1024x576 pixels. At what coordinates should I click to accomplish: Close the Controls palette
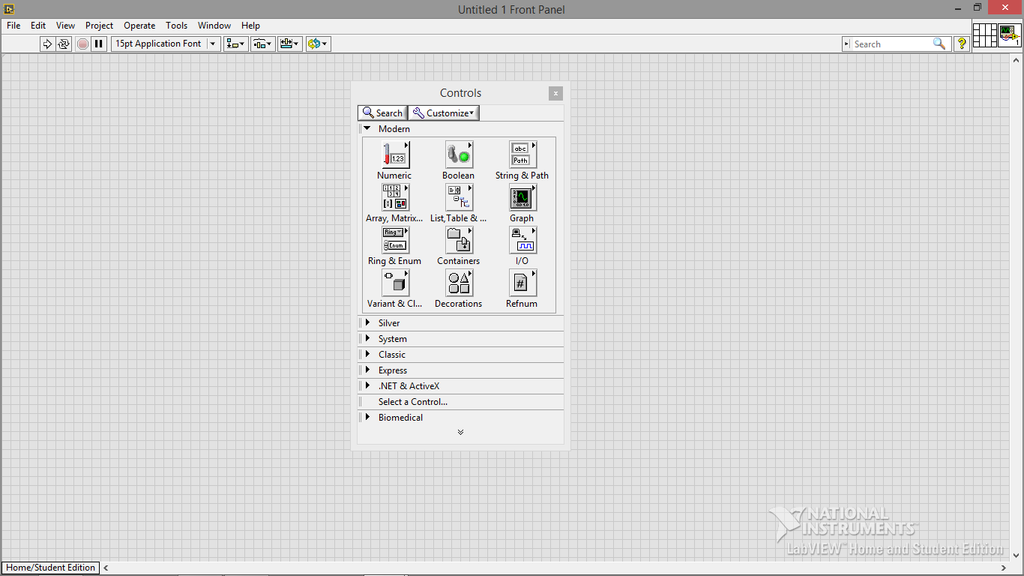pos(556,93)
